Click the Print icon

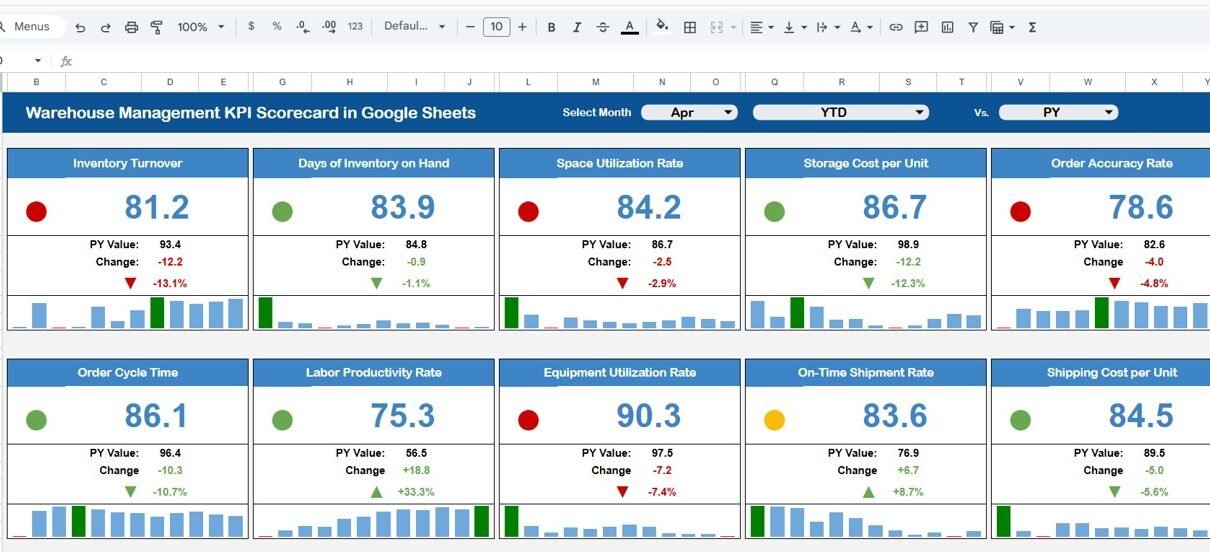point(131,27)
